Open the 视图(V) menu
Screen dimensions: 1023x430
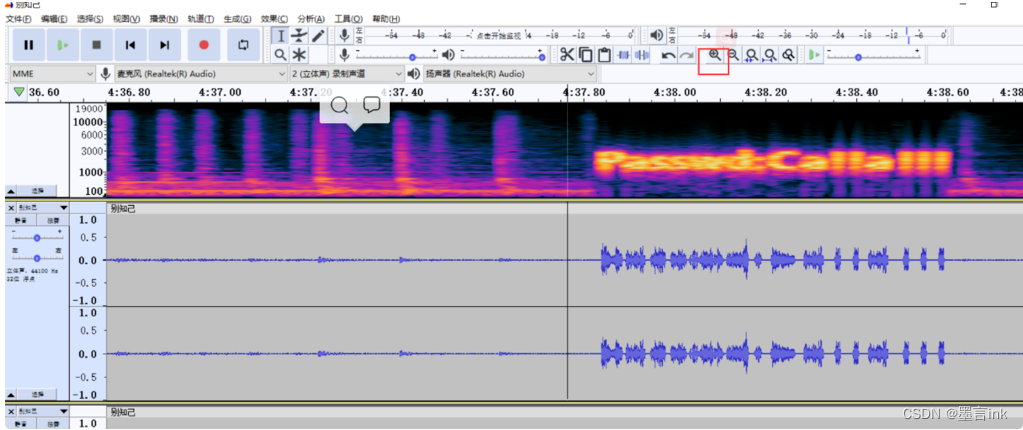pyautogui.click(x=126, y=19)
